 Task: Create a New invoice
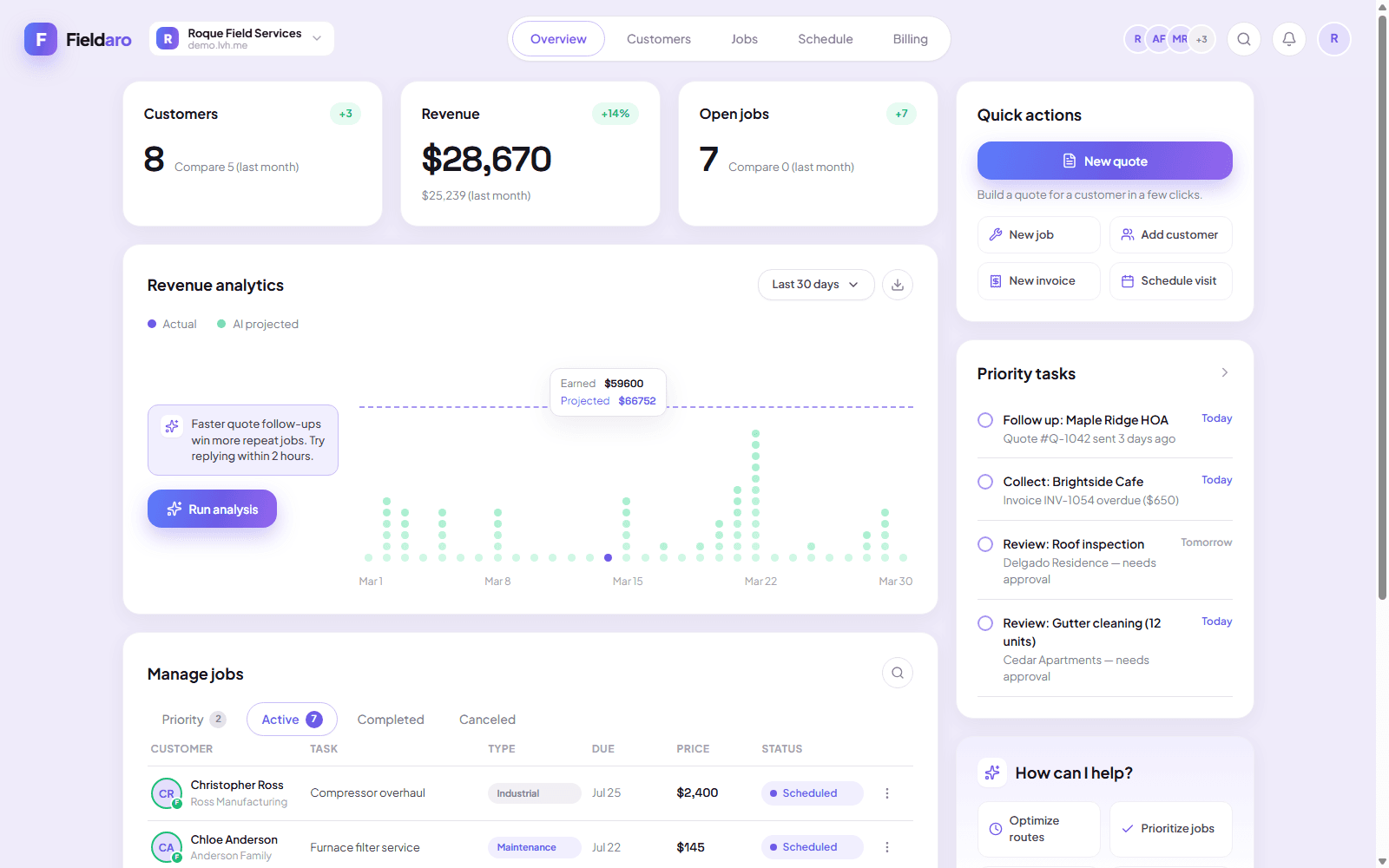[1039, 281]
